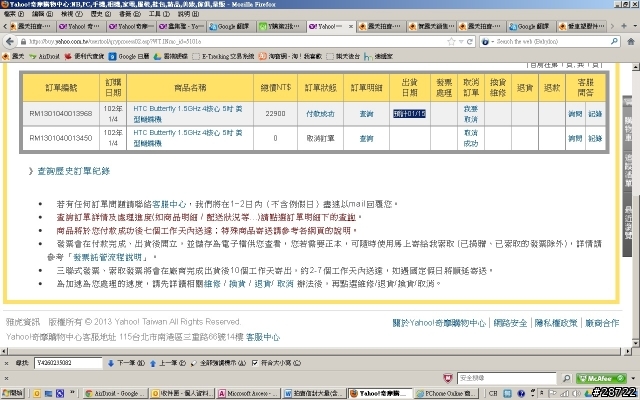Click 紀錄 for order RM1301040013450
Screen dimensions: 640x400
595,139
